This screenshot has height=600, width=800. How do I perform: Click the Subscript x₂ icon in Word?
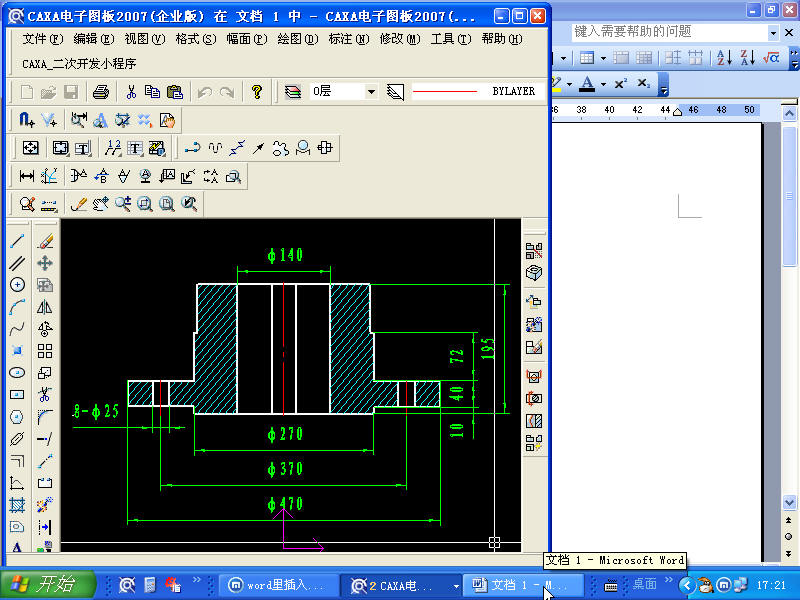(x=644, y=84)
